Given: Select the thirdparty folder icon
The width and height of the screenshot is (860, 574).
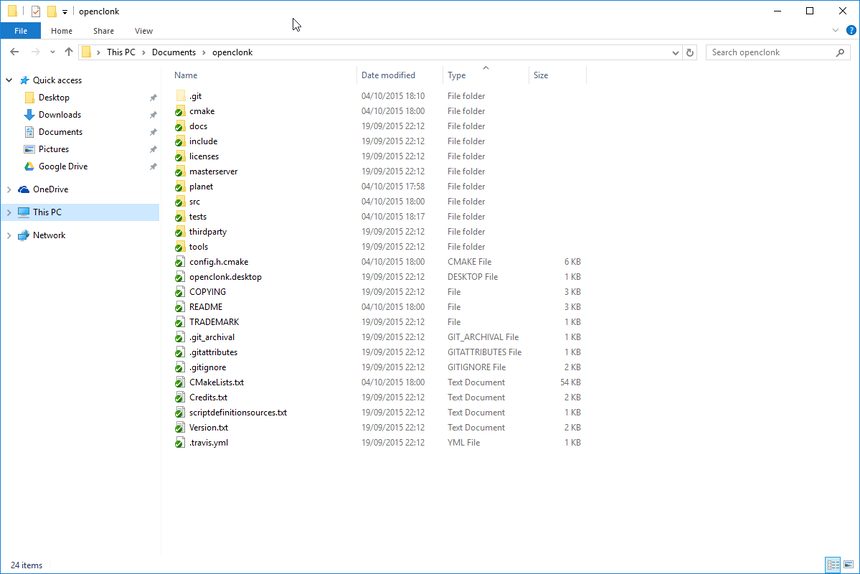Looking at the screenshot, I should tap(179, 232).
